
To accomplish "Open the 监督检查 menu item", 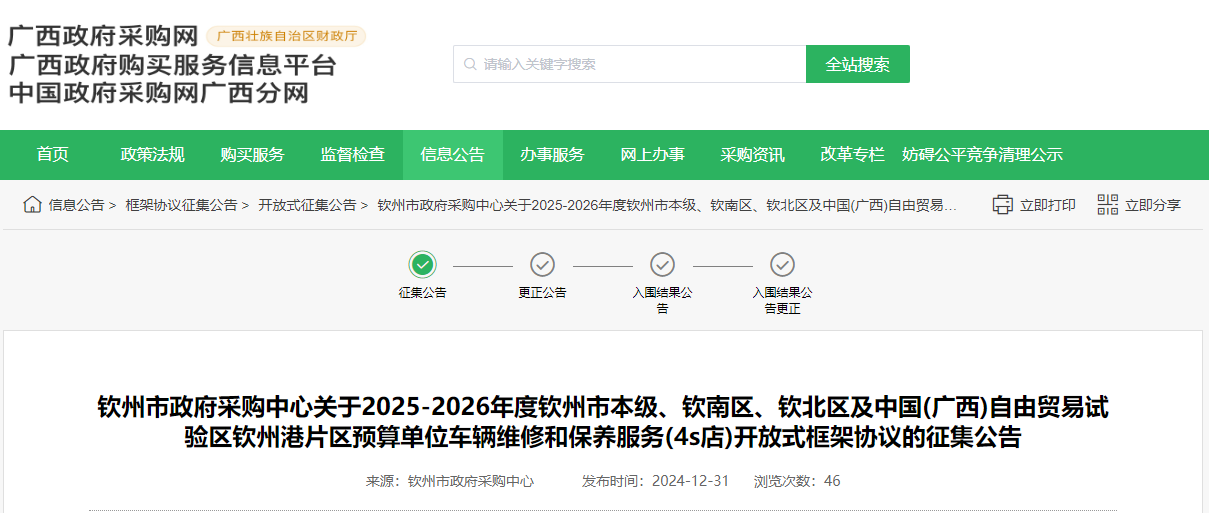I will click(x=353, y=155).
